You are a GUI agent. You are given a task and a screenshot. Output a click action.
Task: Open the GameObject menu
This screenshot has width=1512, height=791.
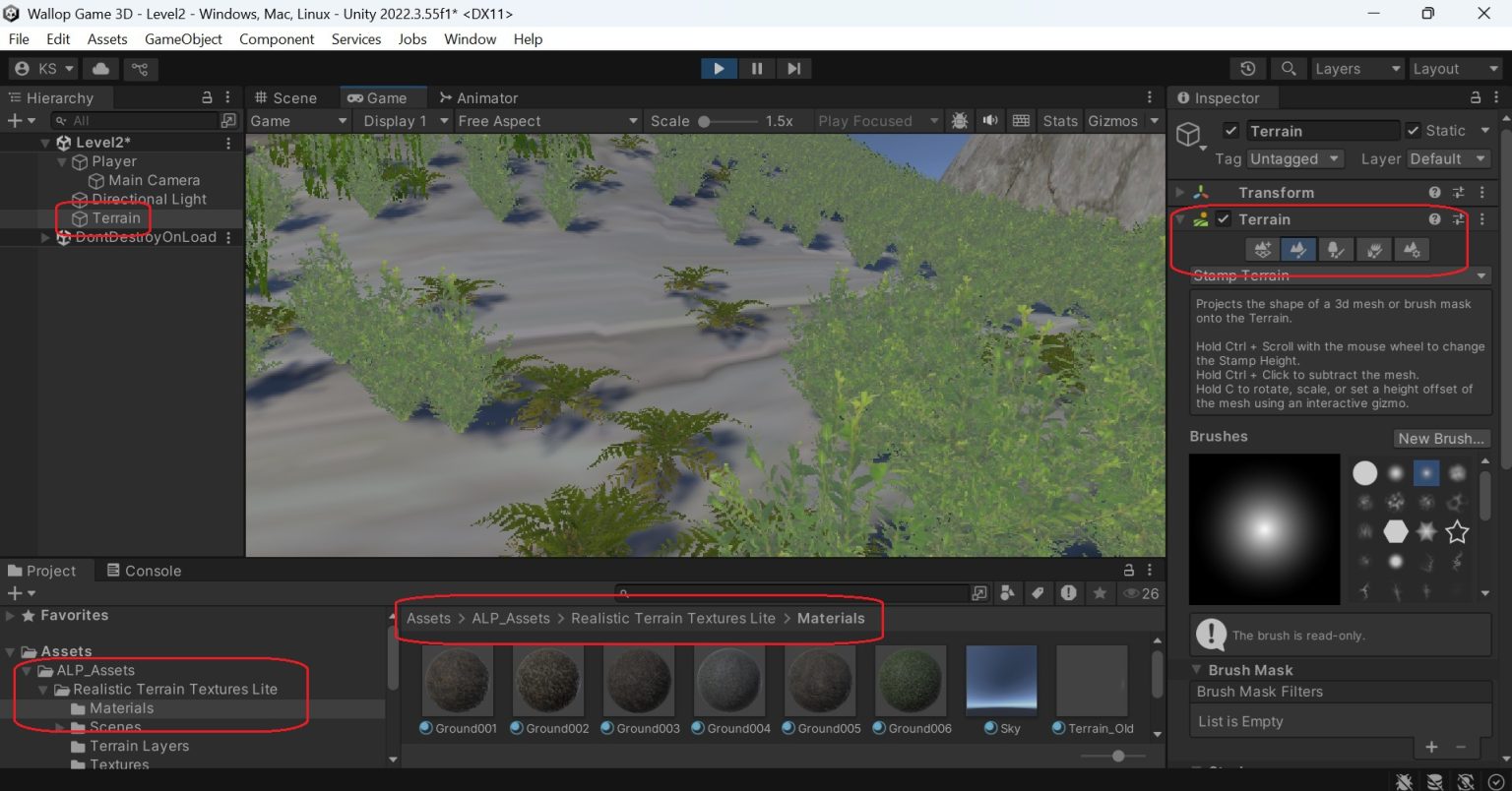183,39
